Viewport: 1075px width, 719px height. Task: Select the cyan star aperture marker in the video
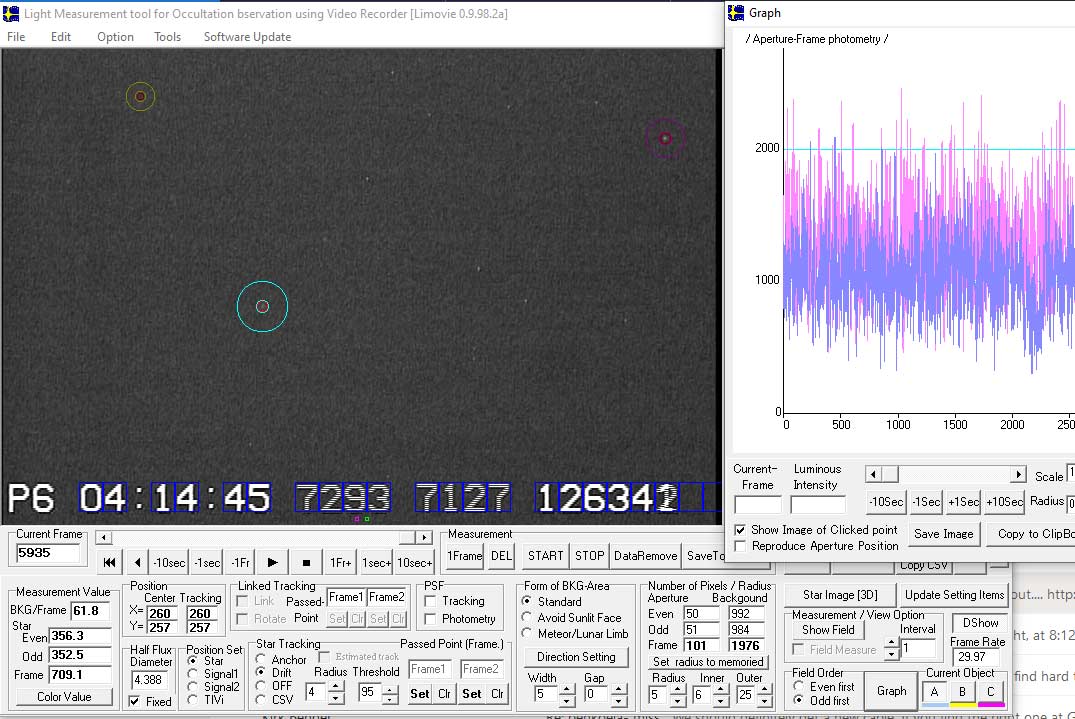263,306
